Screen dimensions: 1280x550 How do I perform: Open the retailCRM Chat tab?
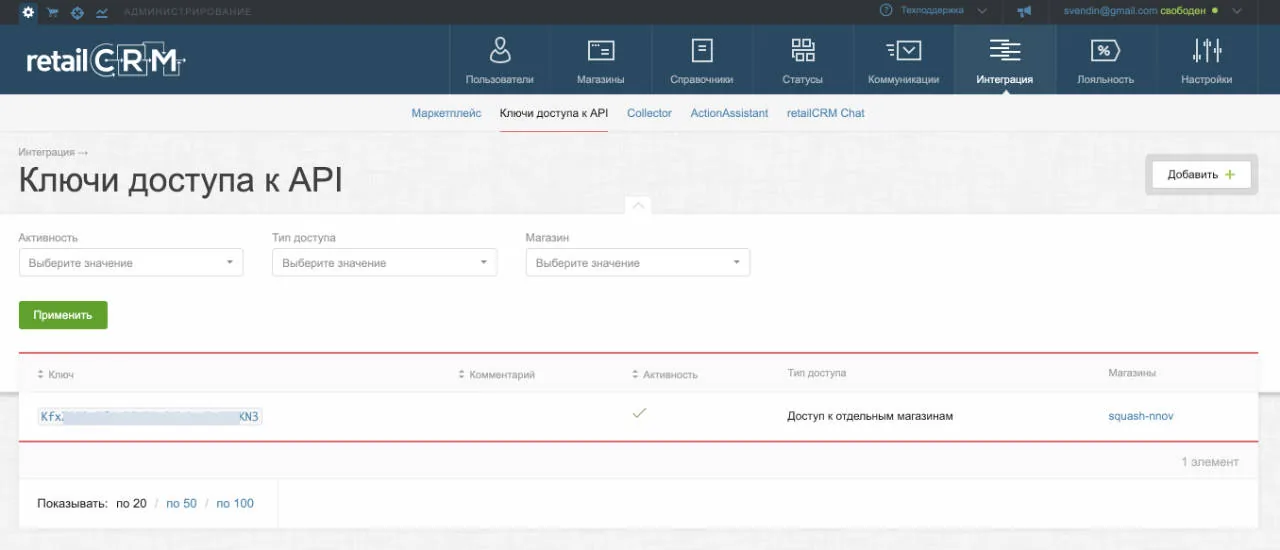point(826,113)
